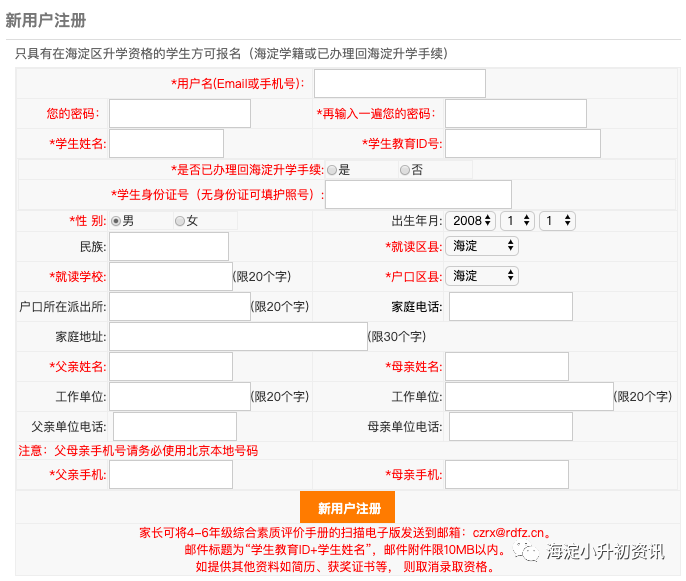Image resolution: width=686 pixels, height=581 pixels.
Task: Click the 学生身份证号 input field
Action: point(418,194)
